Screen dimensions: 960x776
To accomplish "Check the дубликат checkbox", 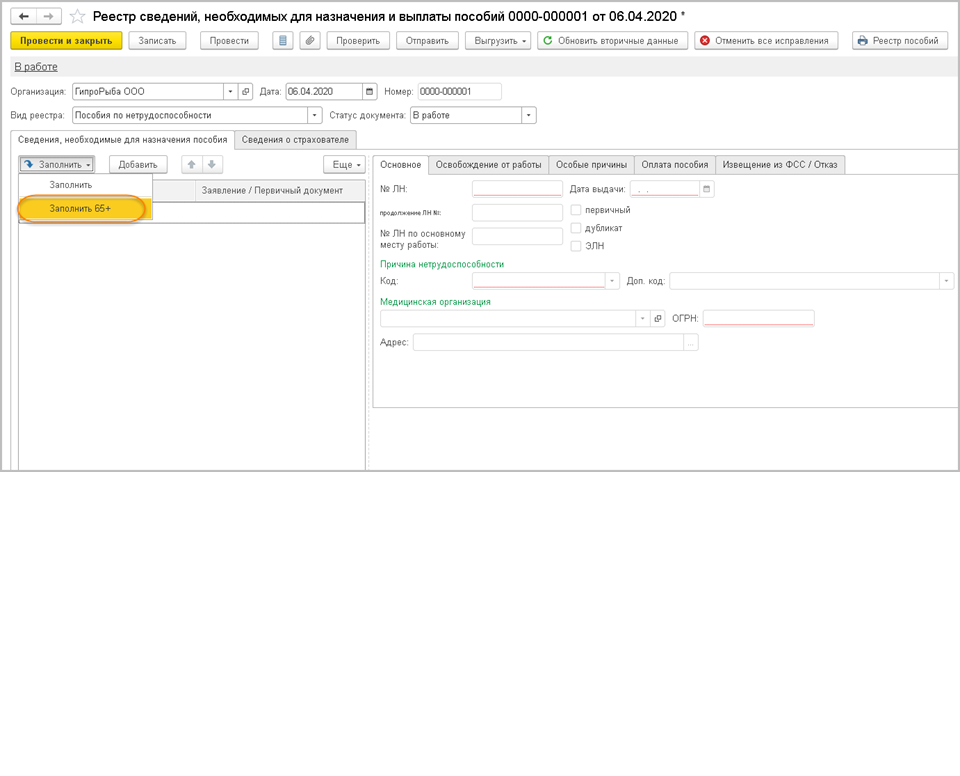I will tap(576, 228).
